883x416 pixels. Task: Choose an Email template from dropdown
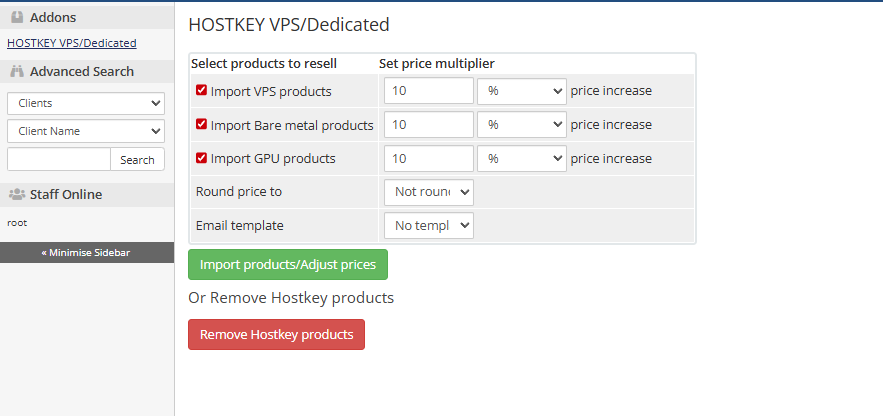428,225
